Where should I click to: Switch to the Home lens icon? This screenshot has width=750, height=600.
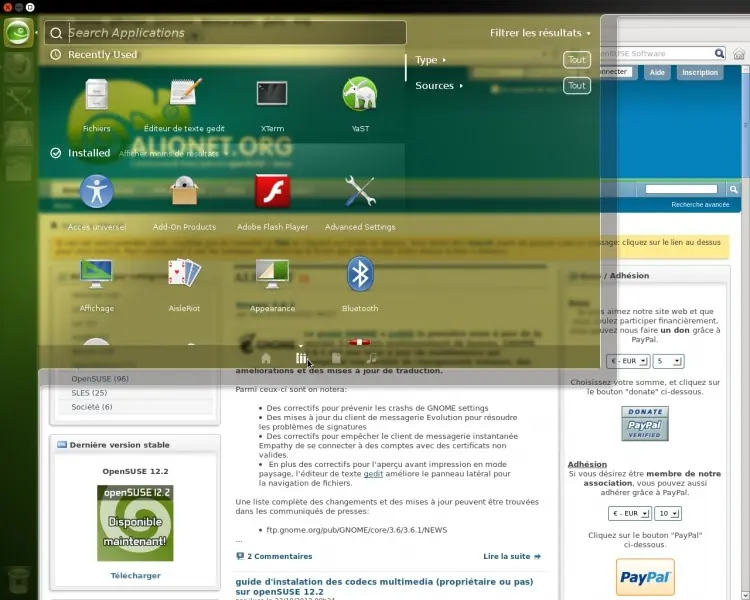266,358
